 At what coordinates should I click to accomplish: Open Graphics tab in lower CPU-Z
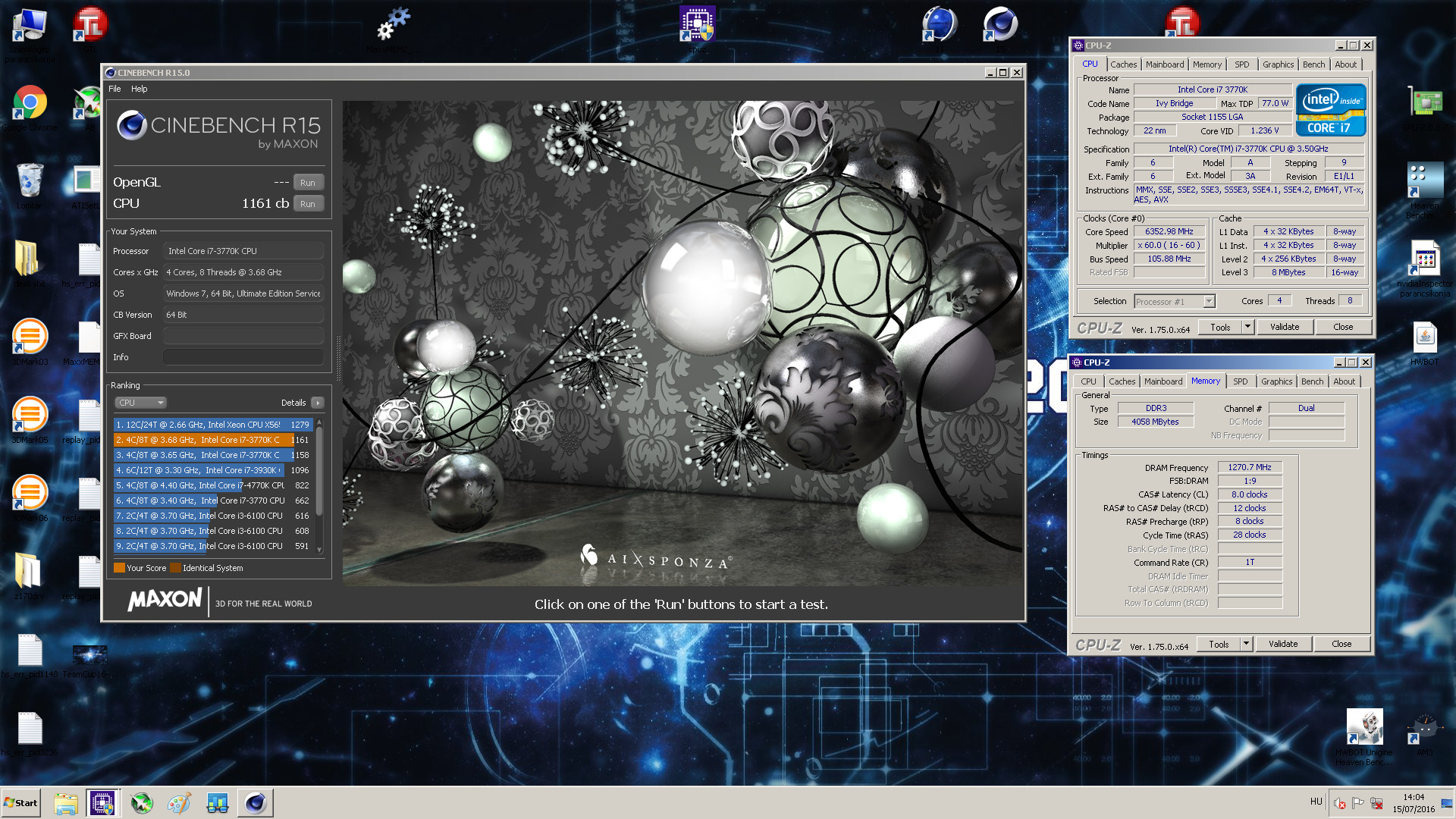1277,381
